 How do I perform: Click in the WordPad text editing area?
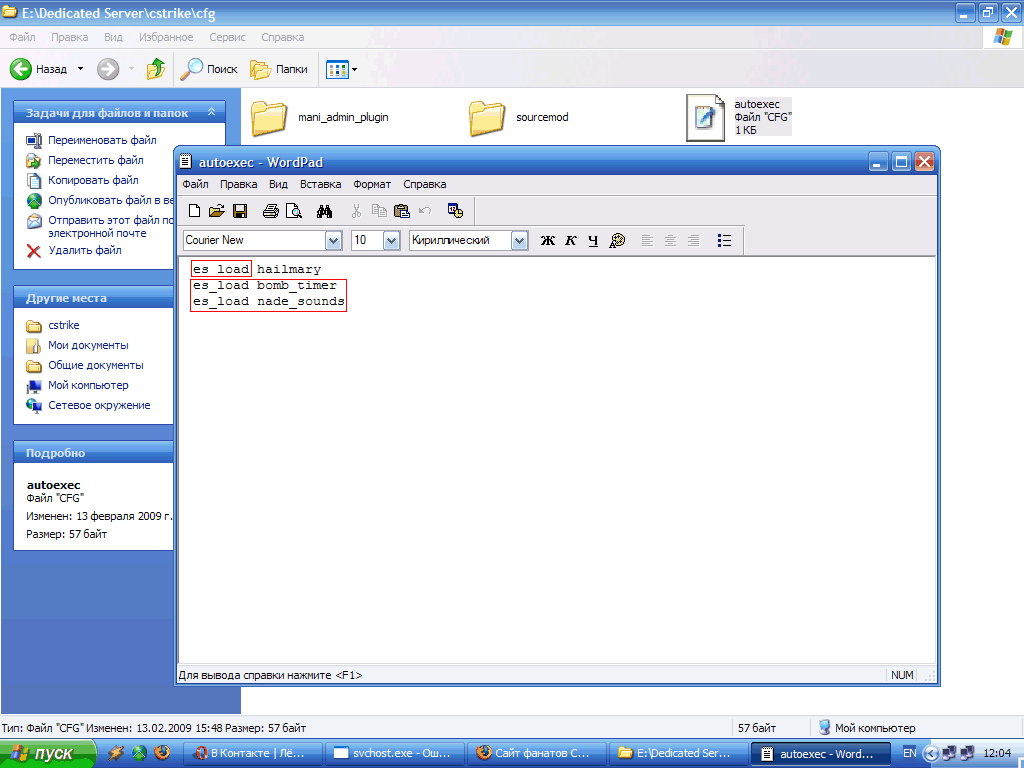(556, 460)
